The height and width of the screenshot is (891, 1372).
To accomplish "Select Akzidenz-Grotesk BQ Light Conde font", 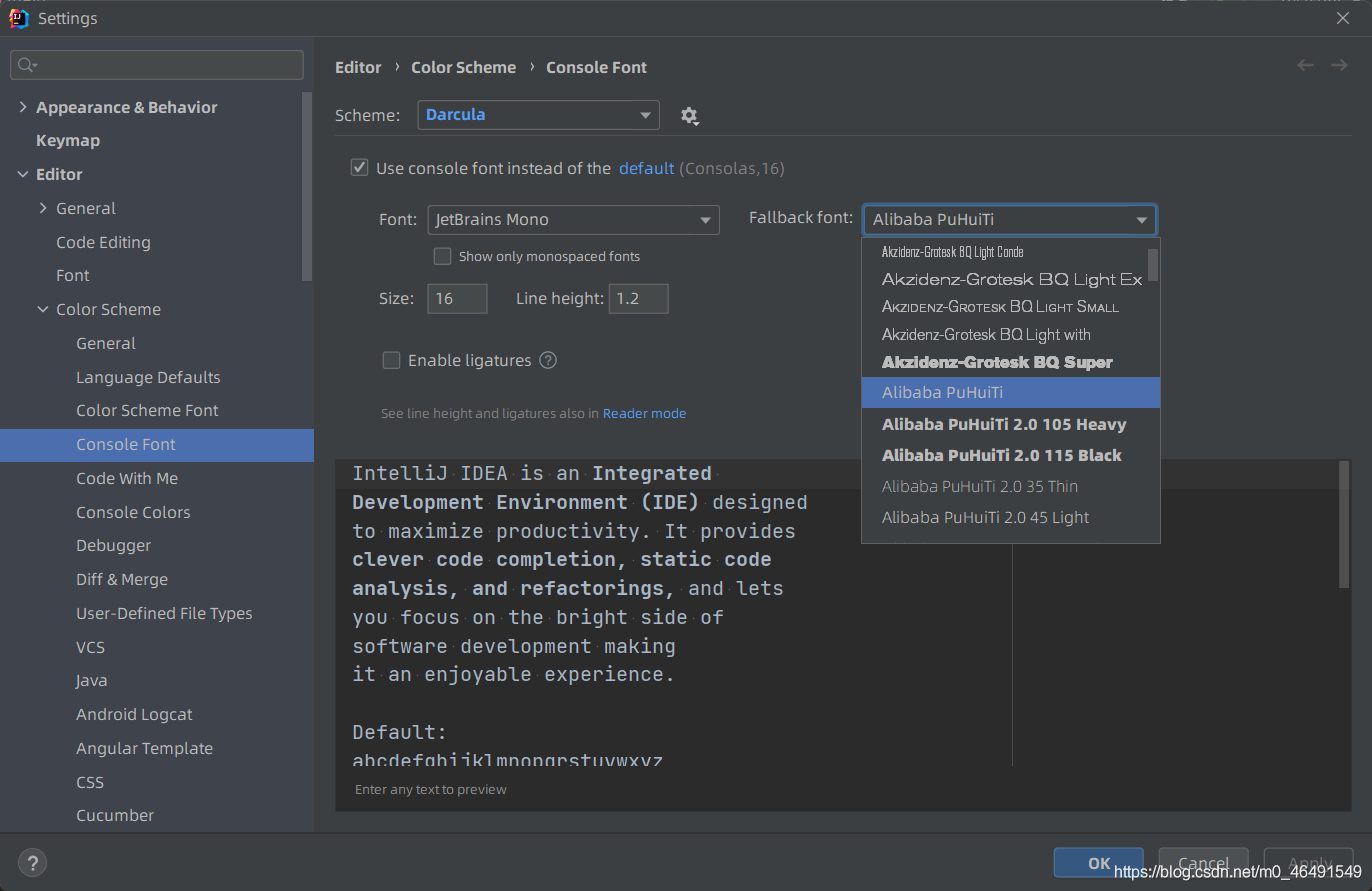I will pos(1004,252).
